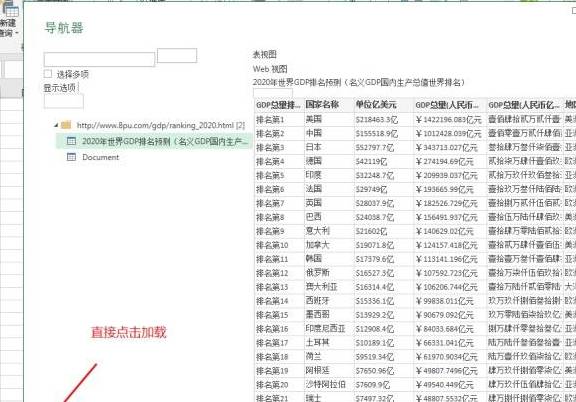Click the box below 显示选项

(64, 101)
